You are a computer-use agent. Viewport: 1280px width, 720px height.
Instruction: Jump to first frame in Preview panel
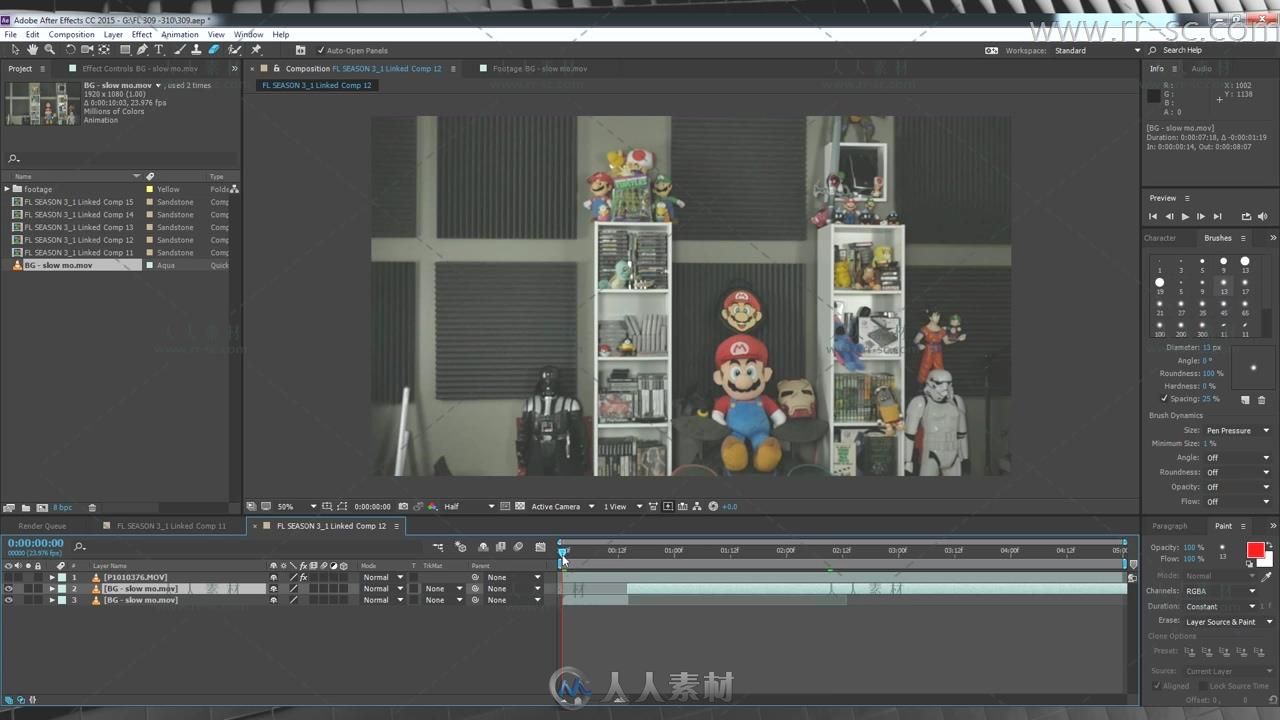pos(1153,216)
